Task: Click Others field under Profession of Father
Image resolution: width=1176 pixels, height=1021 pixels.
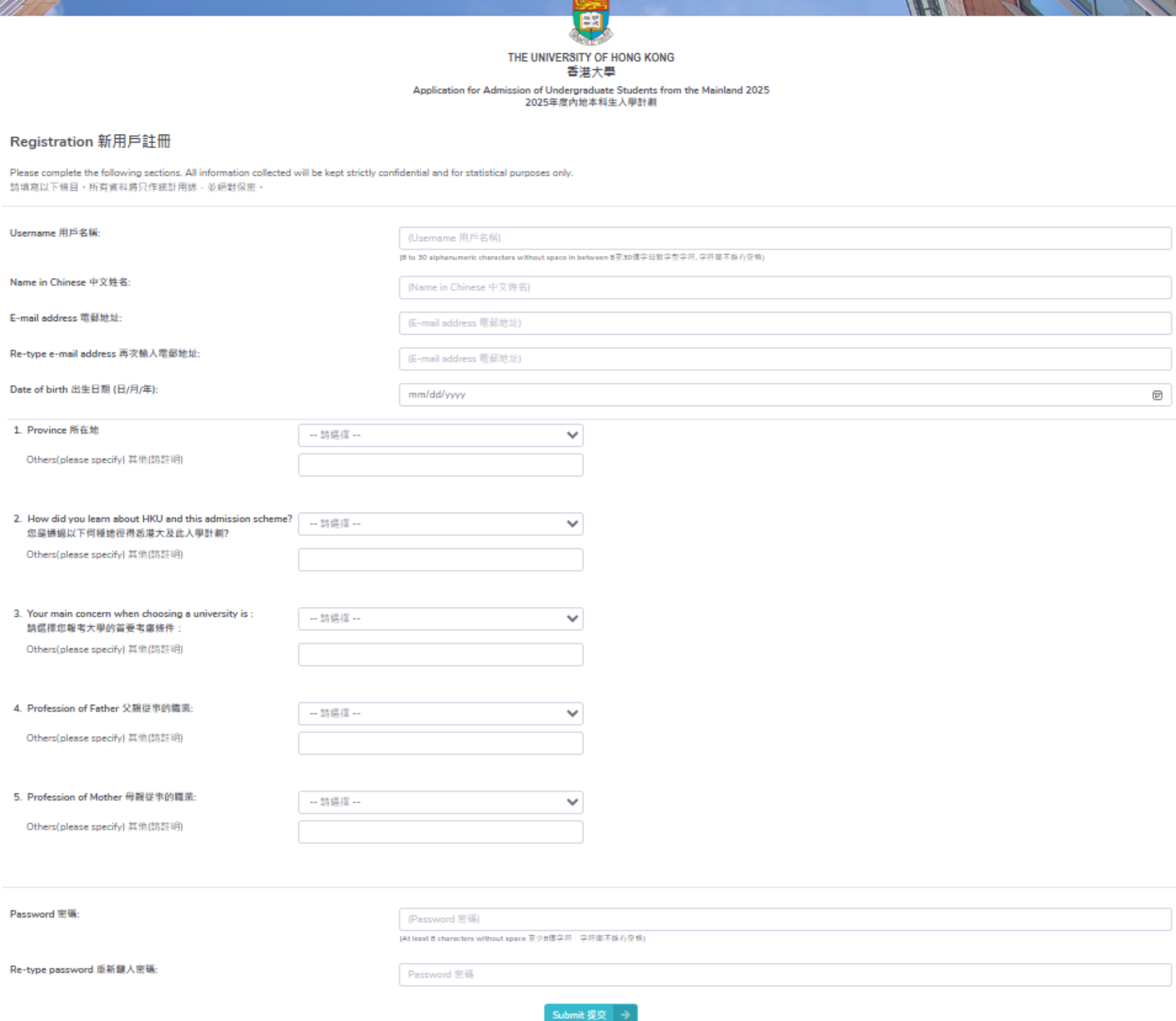Action: pos(440,743)
